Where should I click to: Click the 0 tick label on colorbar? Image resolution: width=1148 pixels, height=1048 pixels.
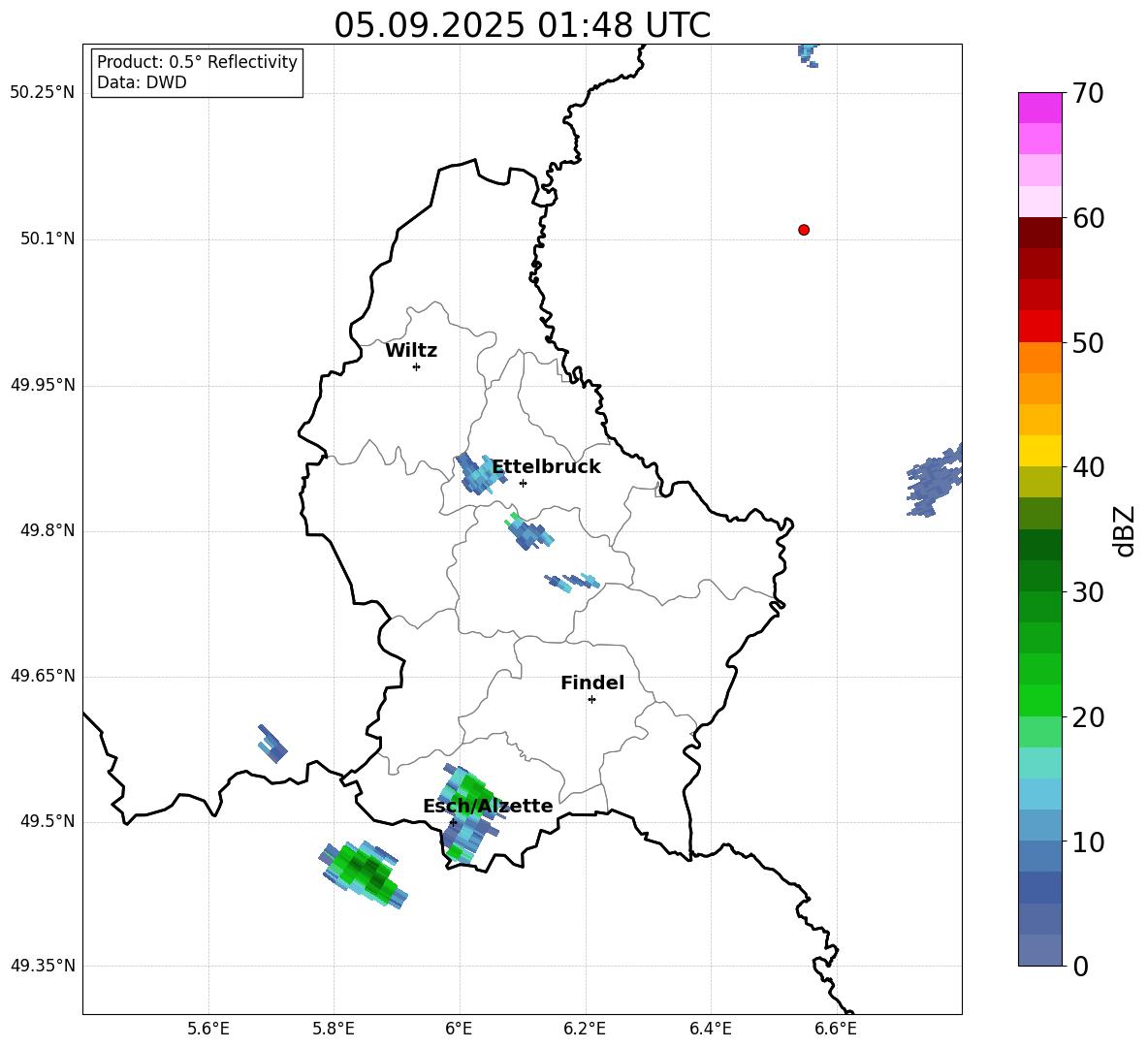(1080, 967)
